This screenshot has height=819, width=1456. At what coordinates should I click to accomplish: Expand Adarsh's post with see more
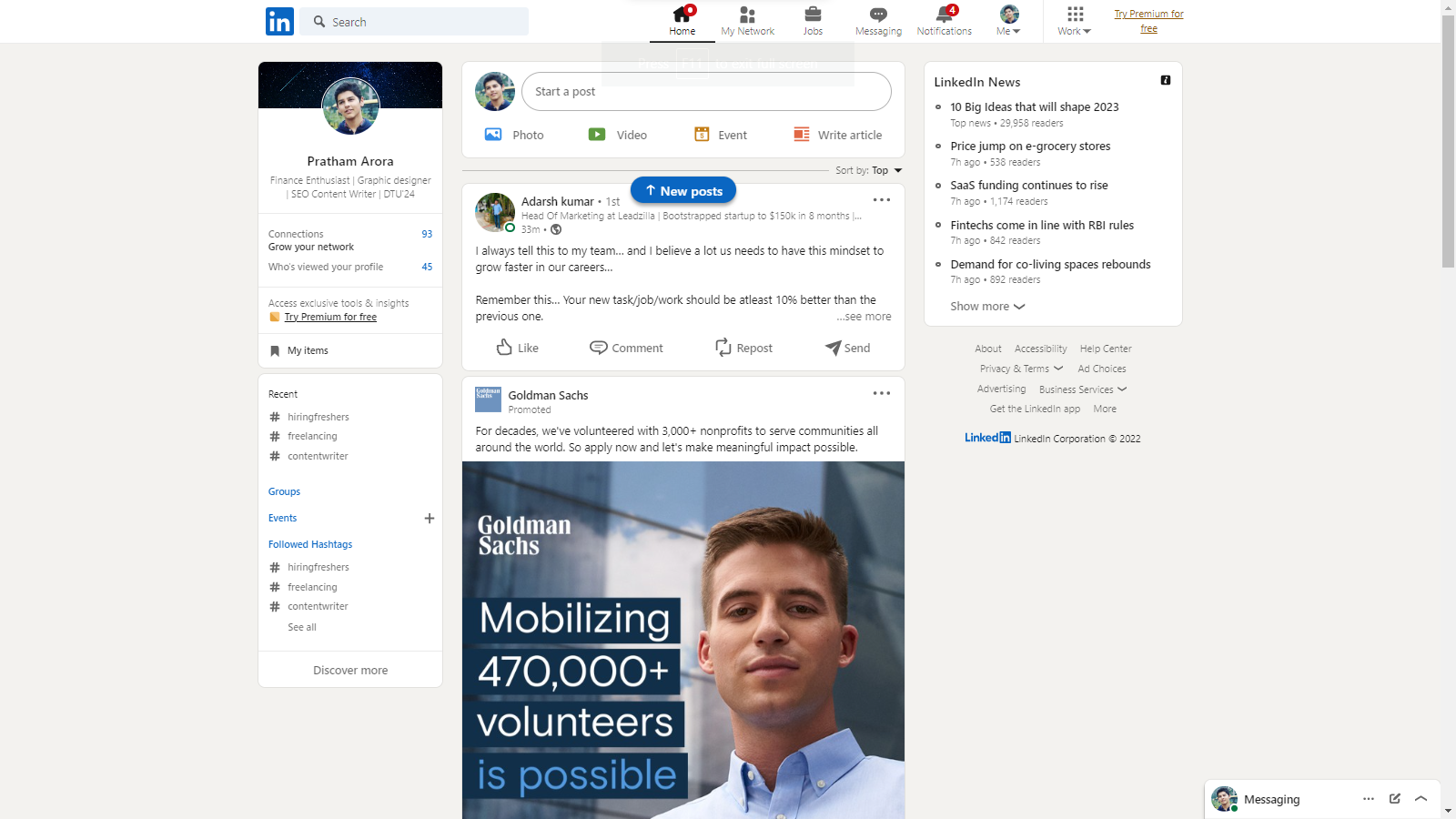click(863, 316)
